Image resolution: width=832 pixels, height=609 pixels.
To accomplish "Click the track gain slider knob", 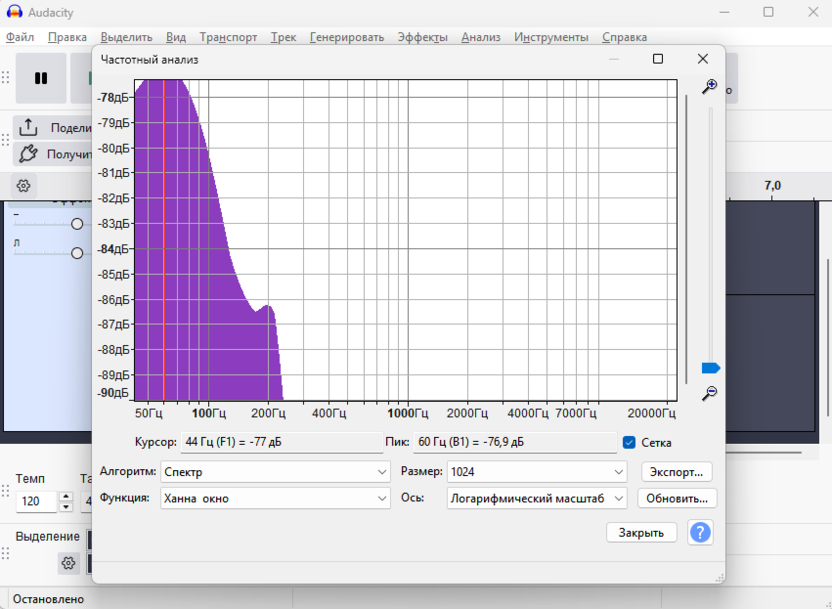I will click(77, 224).
